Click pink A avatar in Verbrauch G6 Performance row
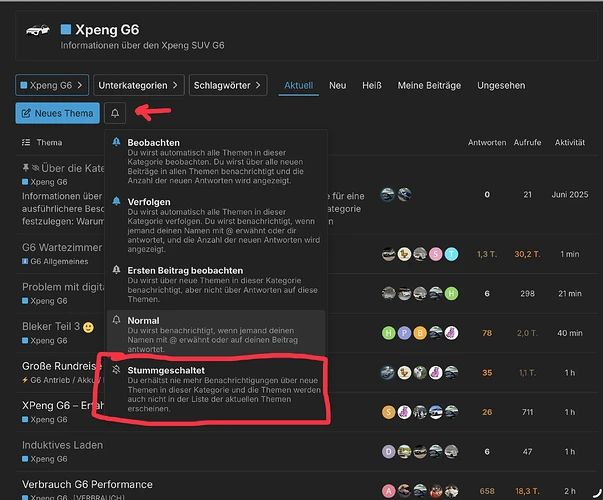 (x=388, y=491)
